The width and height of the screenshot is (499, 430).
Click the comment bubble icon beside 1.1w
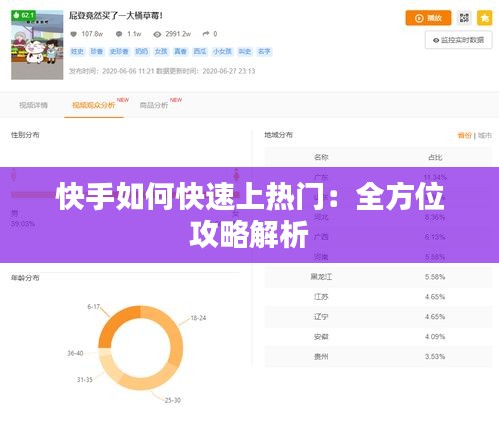[119, 34]
